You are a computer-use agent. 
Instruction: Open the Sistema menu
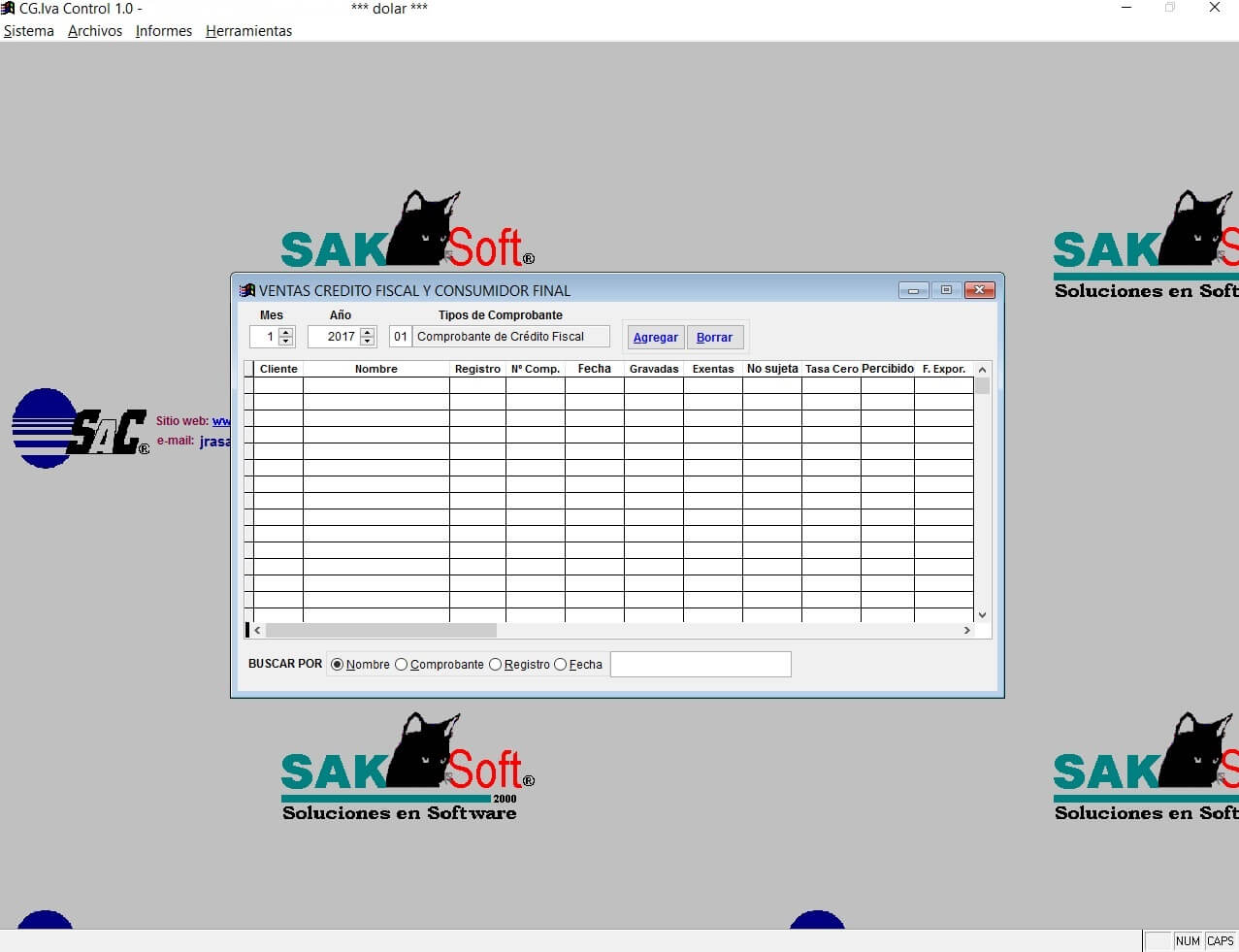tap(29, 31)
